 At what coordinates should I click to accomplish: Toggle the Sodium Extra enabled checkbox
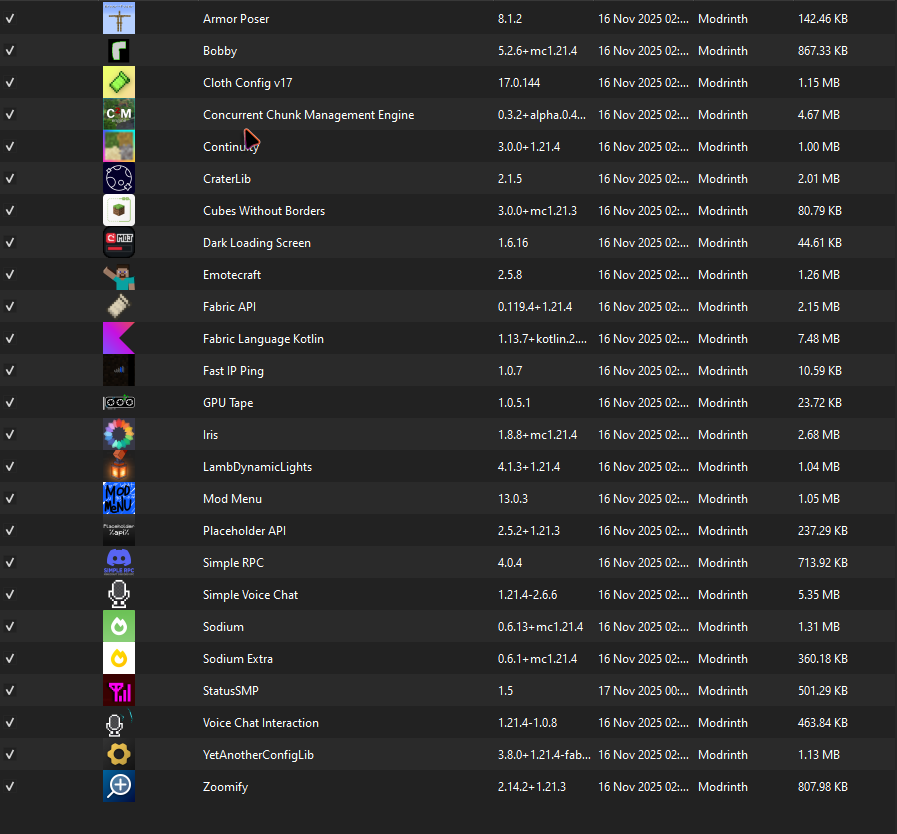click(x=10, y=658)
